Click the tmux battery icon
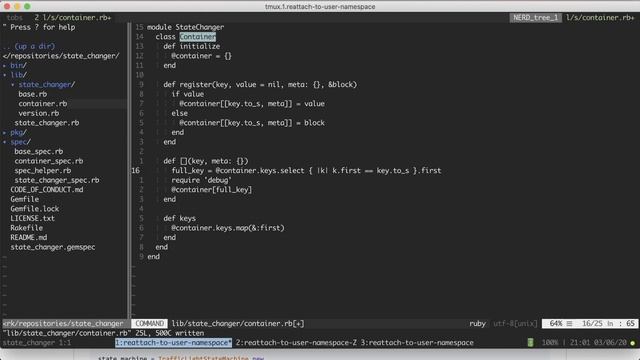The image size is (640, 360). click(530, 343)
